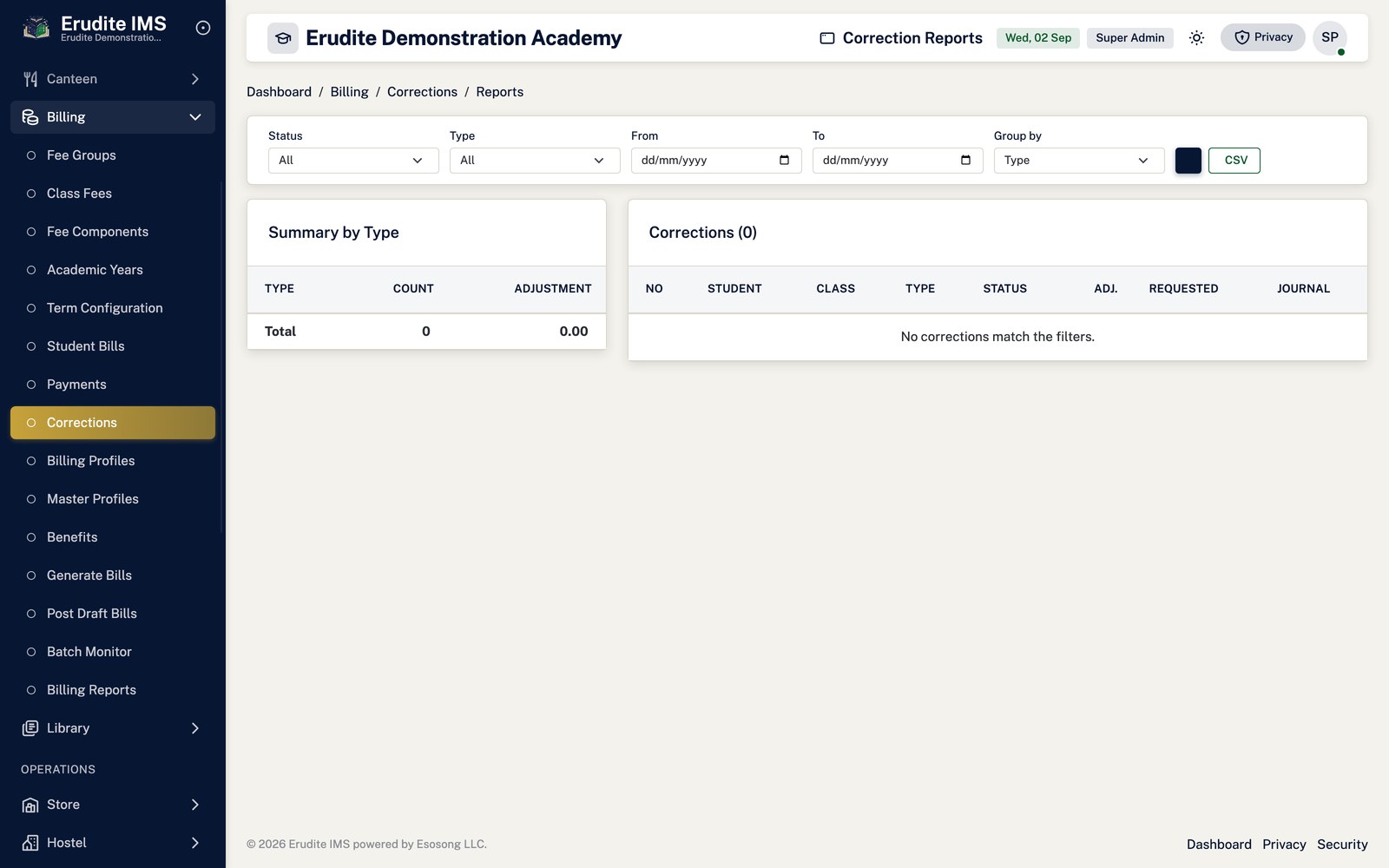Export corrections with the CSV button
The width and height of the screenshot is (1389, 868).
[1234, 161]
